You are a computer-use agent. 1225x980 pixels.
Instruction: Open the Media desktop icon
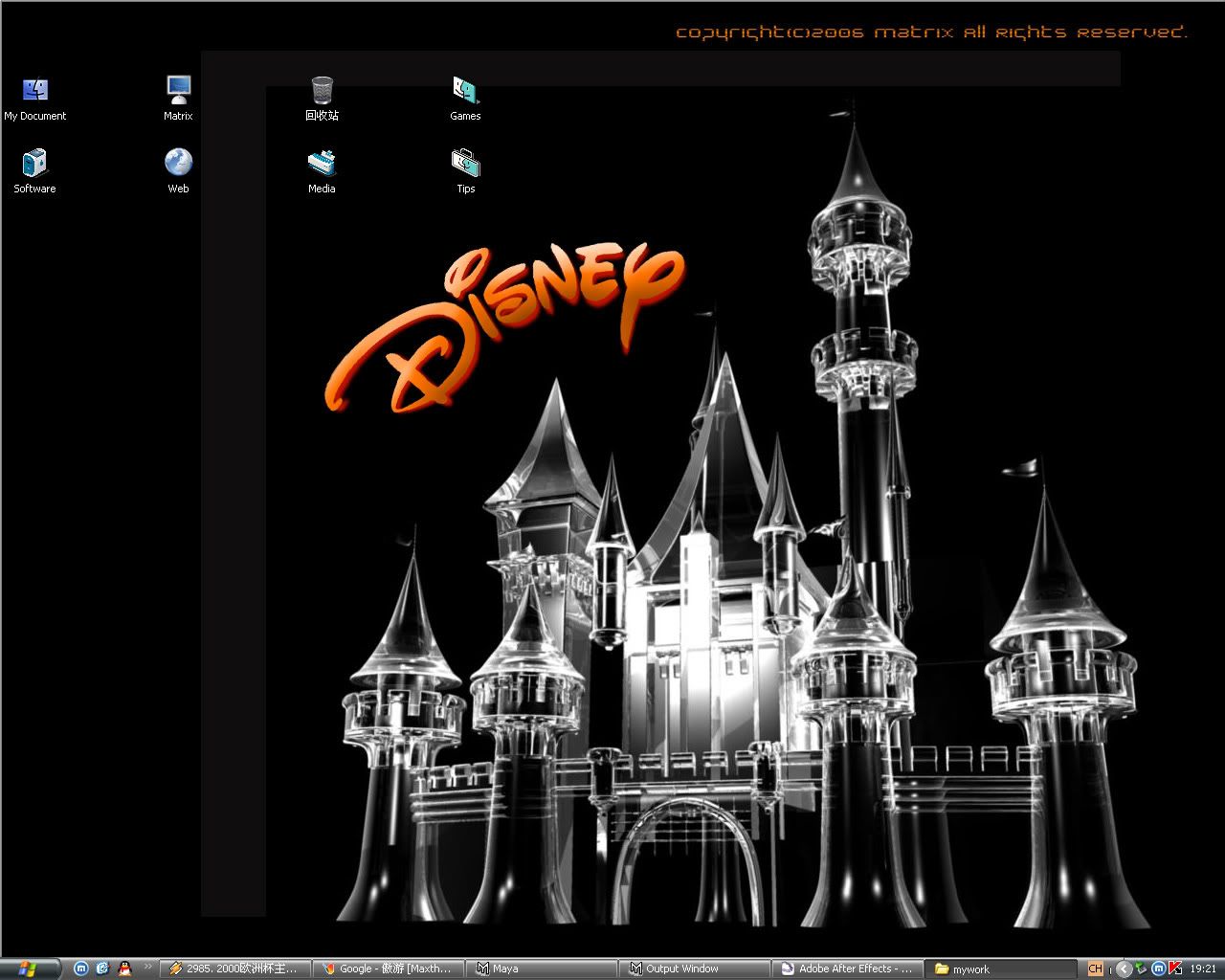322,172
